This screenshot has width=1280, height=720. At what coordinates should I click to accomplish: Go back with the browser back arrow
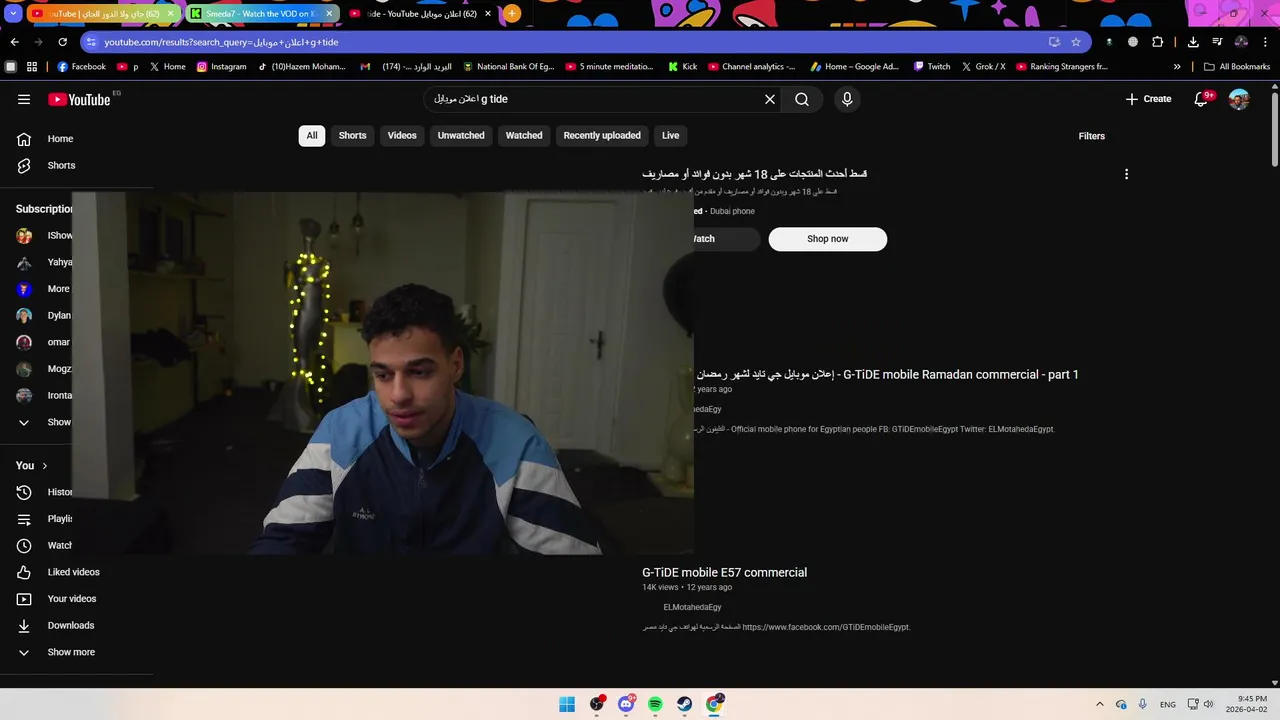tap(14, 42)
